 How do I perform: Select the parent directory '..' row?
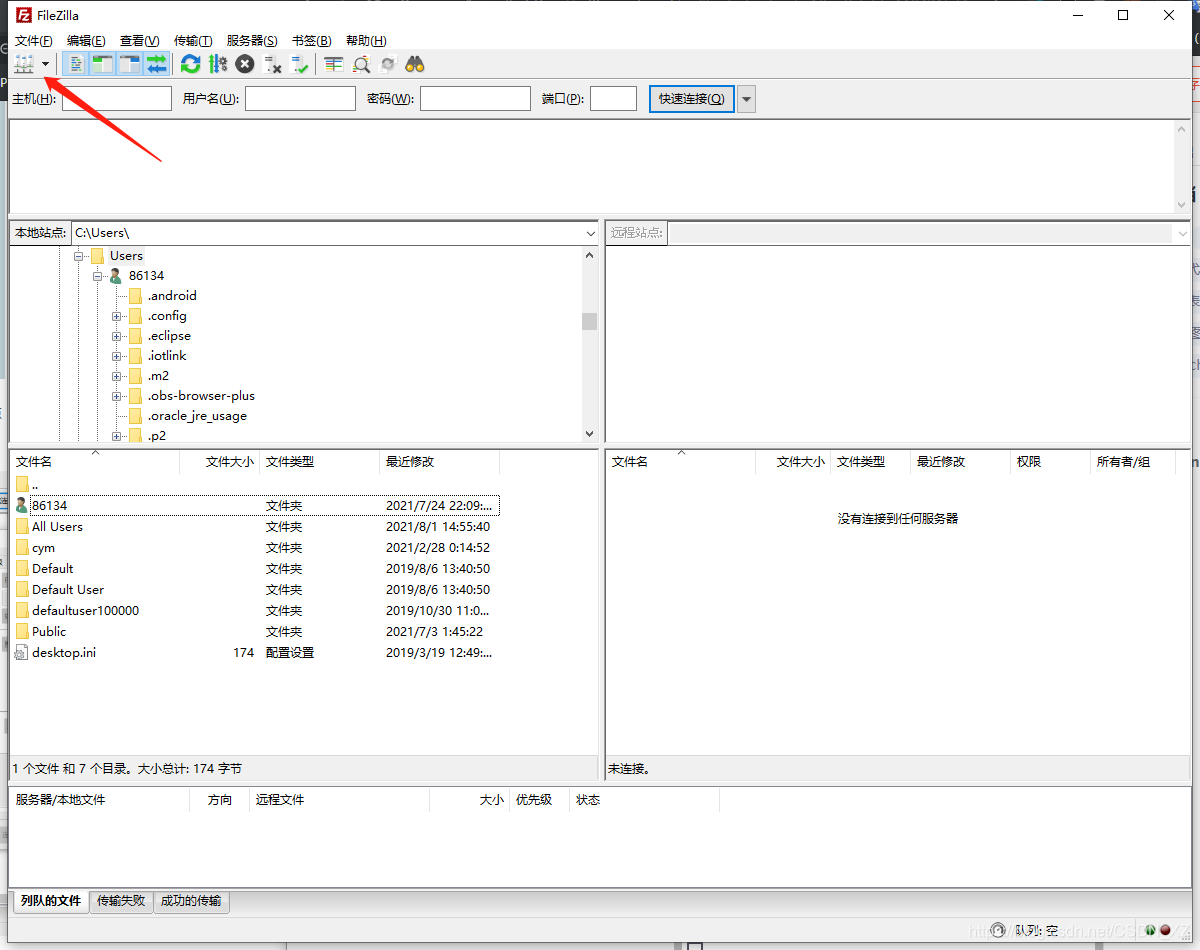[x=254, y=485]
